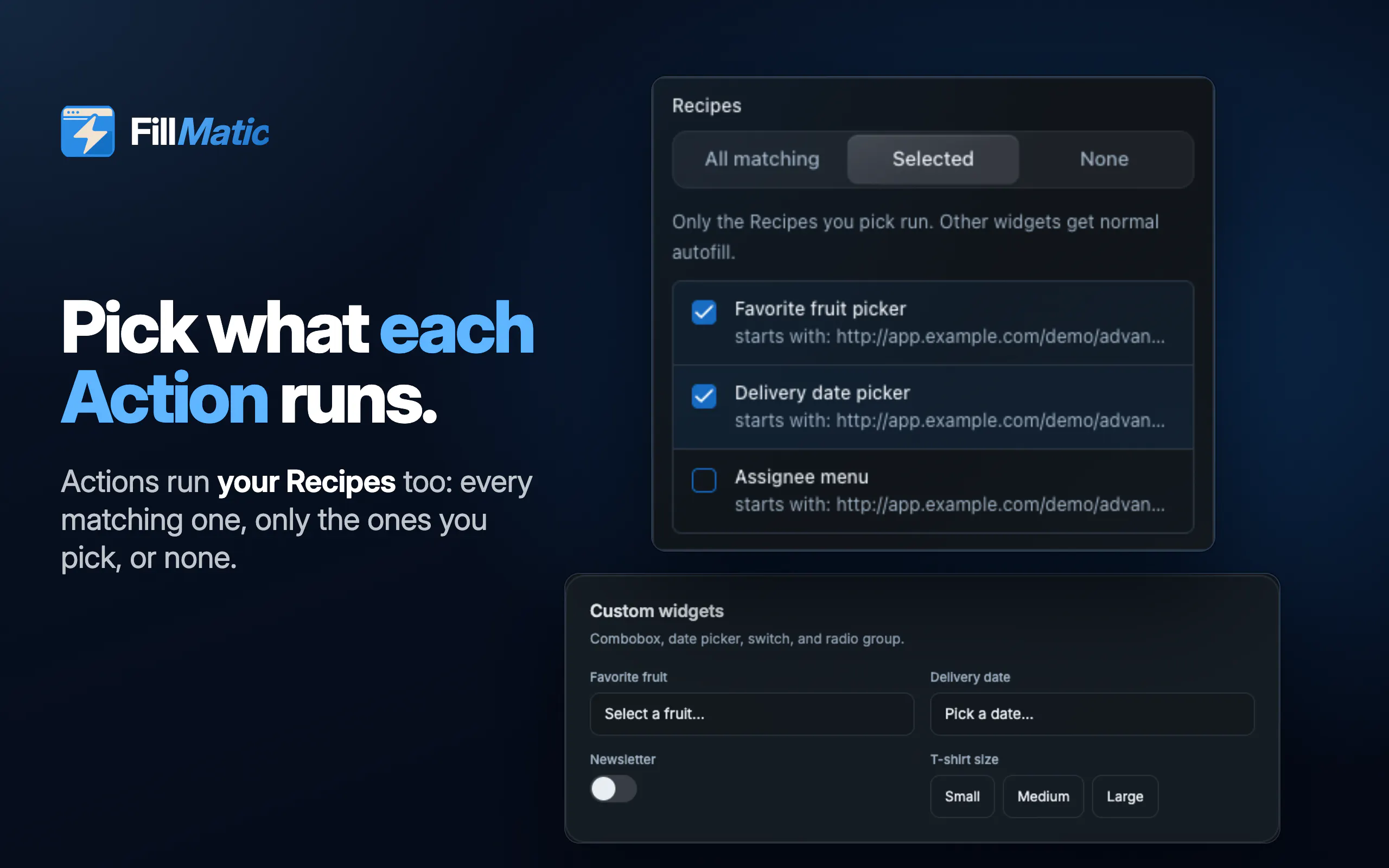Switch to the All matching tab
Screen dimensions: 1389x868
[762, 159]
